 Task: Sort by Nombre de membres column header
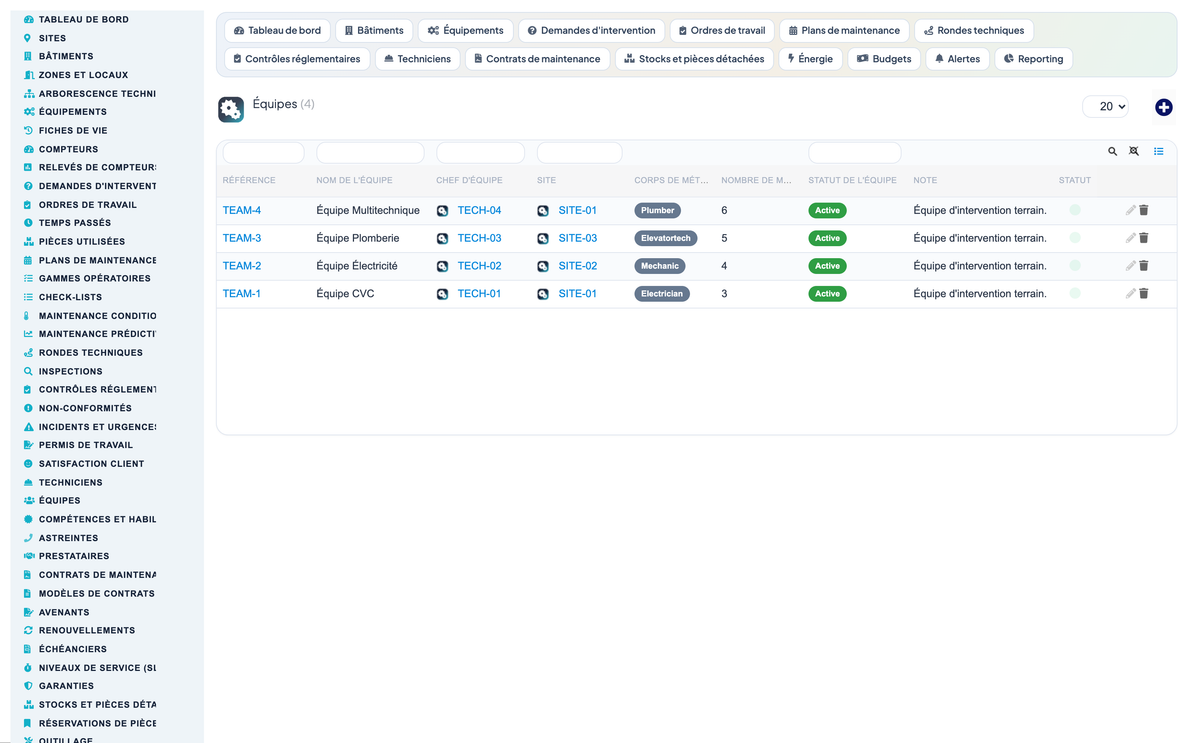coord(756,181)
